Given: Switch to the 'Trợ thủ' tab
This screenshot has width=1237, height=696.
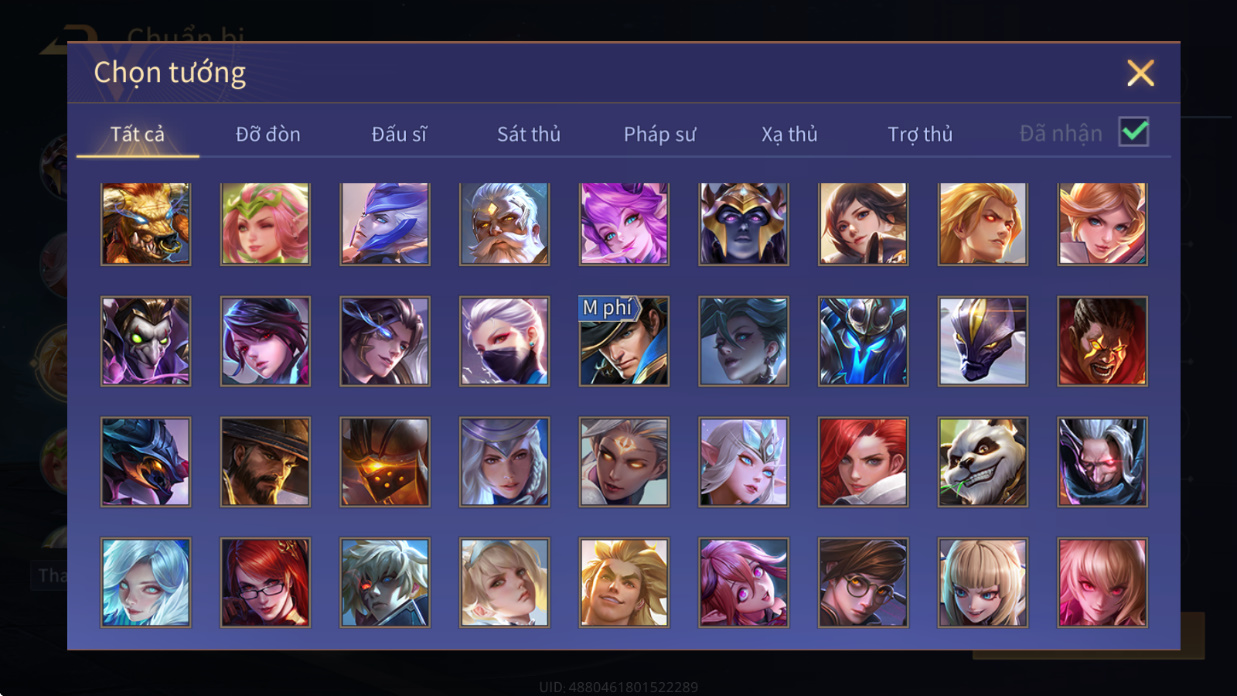Looking at the screenshot, I should [920, 134].
